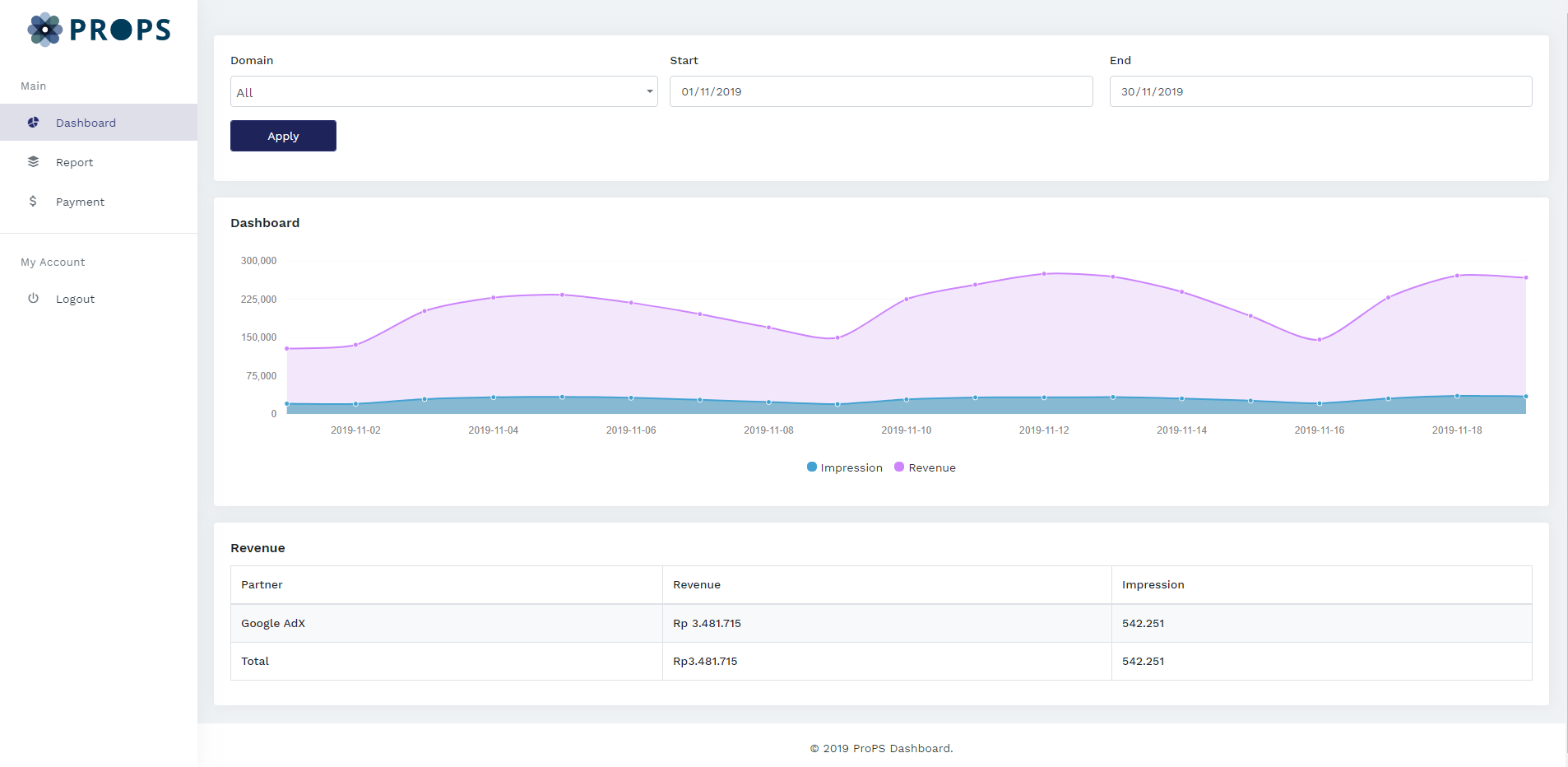Click the 150,000 y-axis label
This screenshot has height=767, width=1568.
[x=258, y=337]
